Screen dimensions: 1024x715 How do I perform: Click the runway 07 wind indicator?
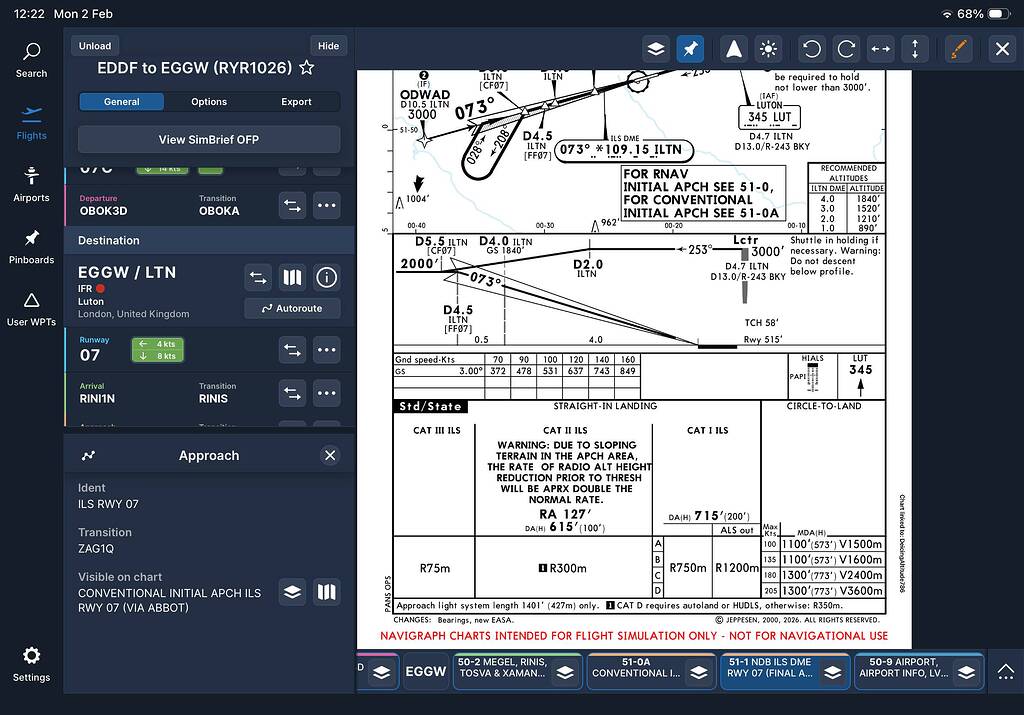[157, 350]
